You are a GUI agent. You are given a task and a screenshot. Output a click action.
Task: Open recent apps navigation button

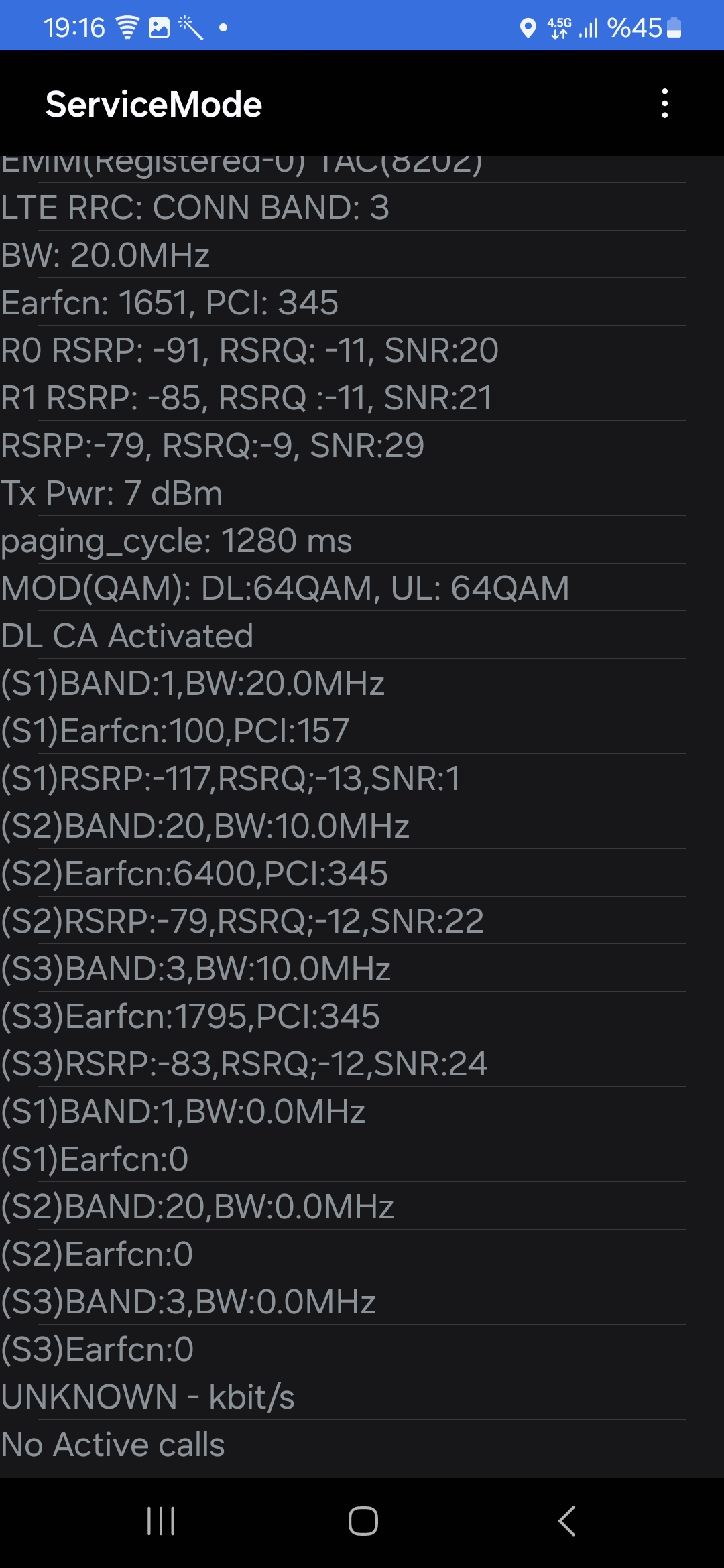click(161, 1520)
